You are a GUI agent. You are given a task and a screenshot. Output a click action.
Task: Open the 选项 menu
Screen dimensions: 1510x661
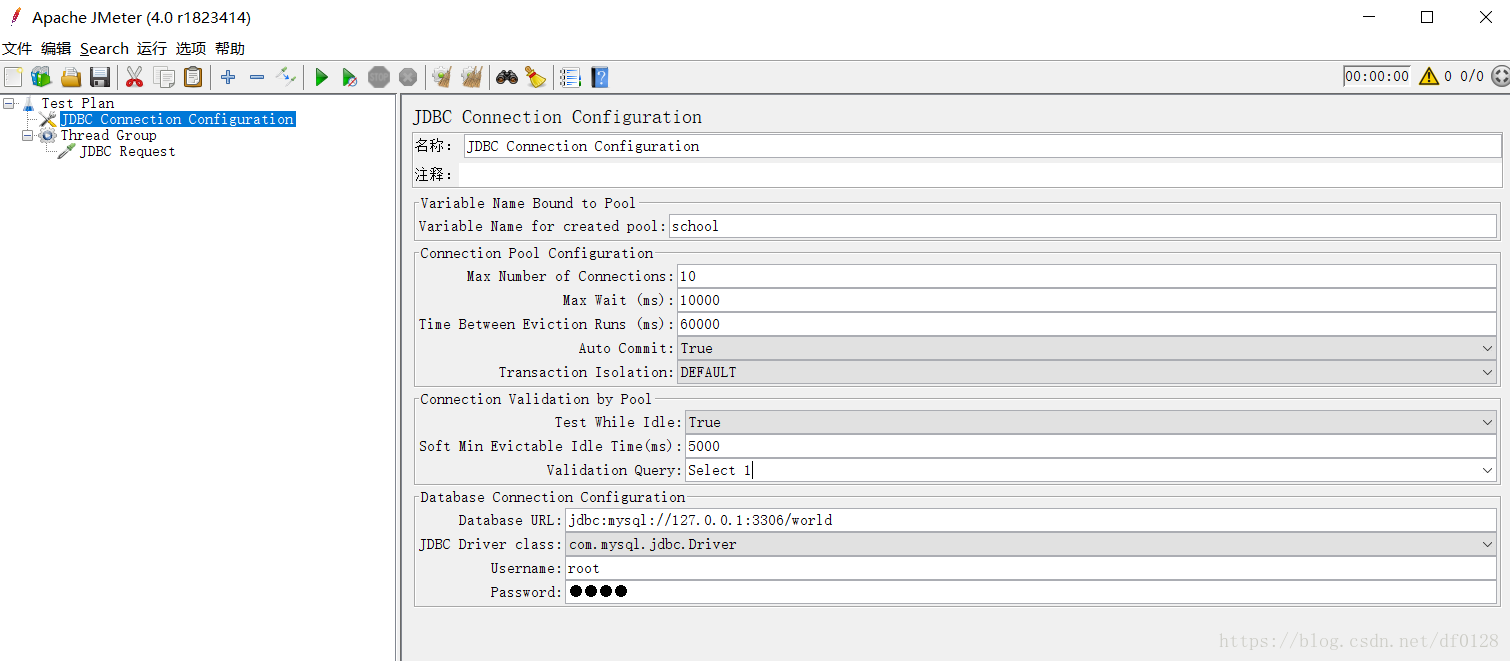pos(191,48)
